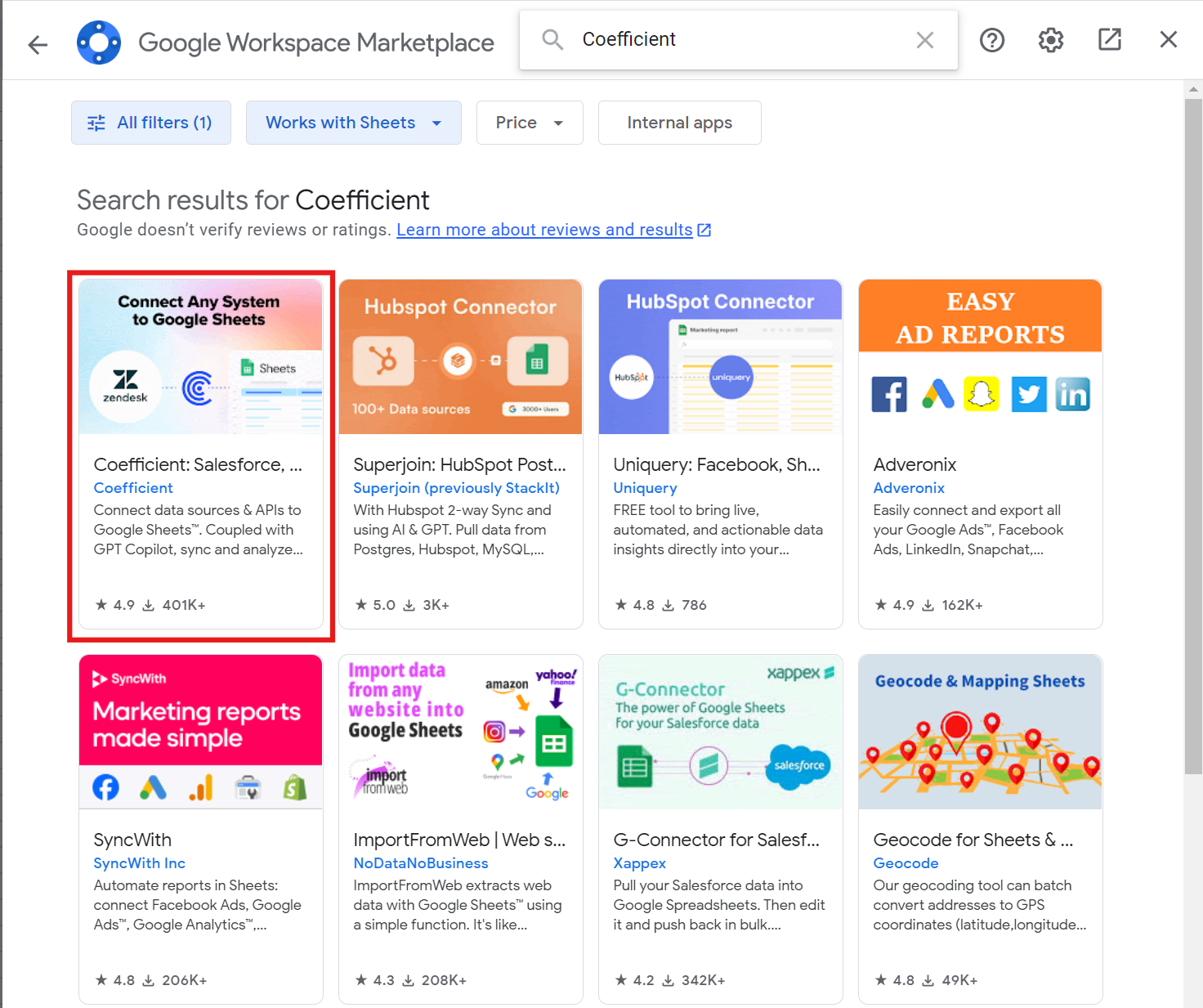Open the All filters (1) button
Viewport: 1203px width, 1008px height.
(151, 123)
